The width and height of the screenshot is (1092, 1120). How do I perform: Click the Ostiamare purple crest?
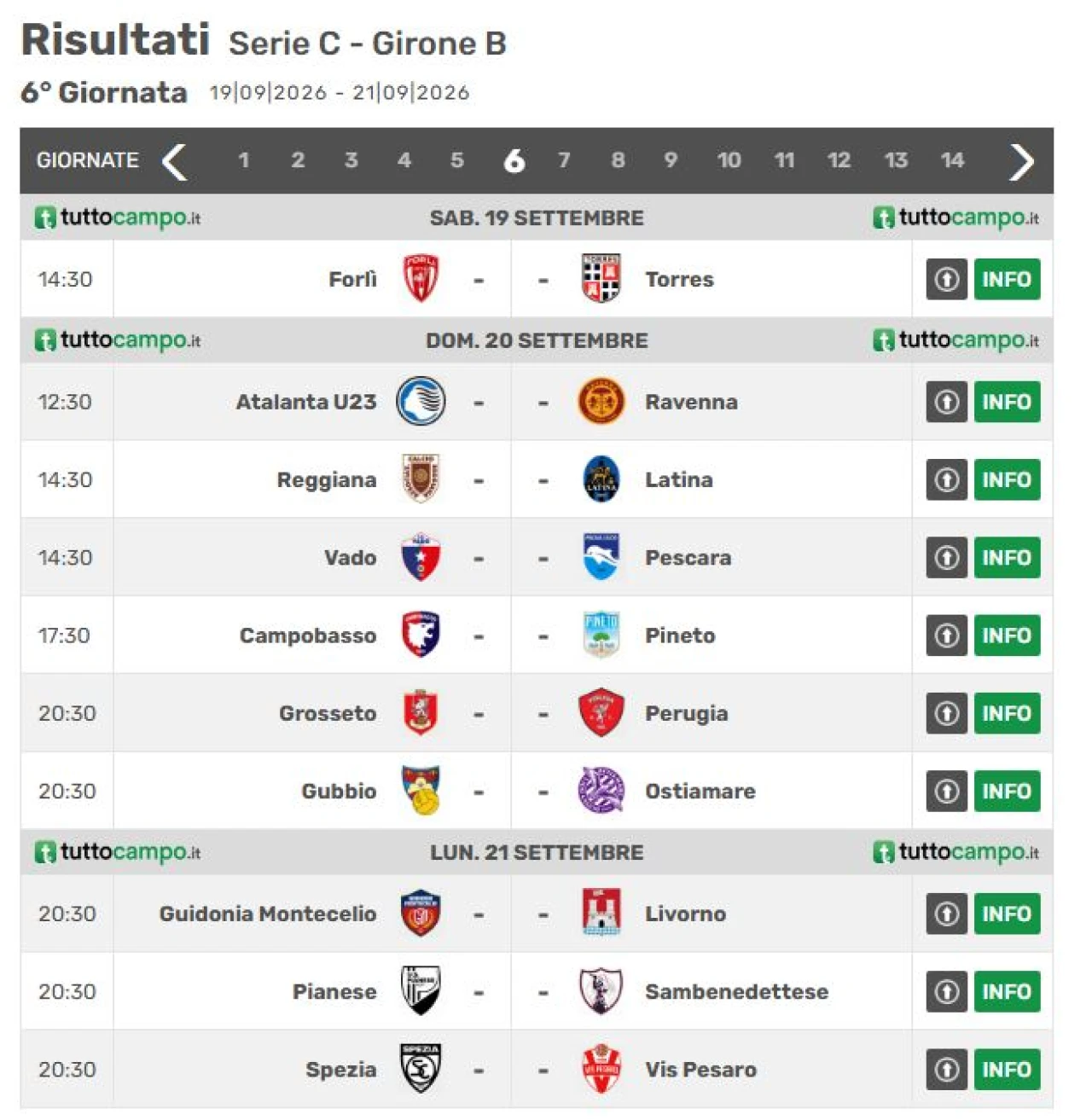601,791
